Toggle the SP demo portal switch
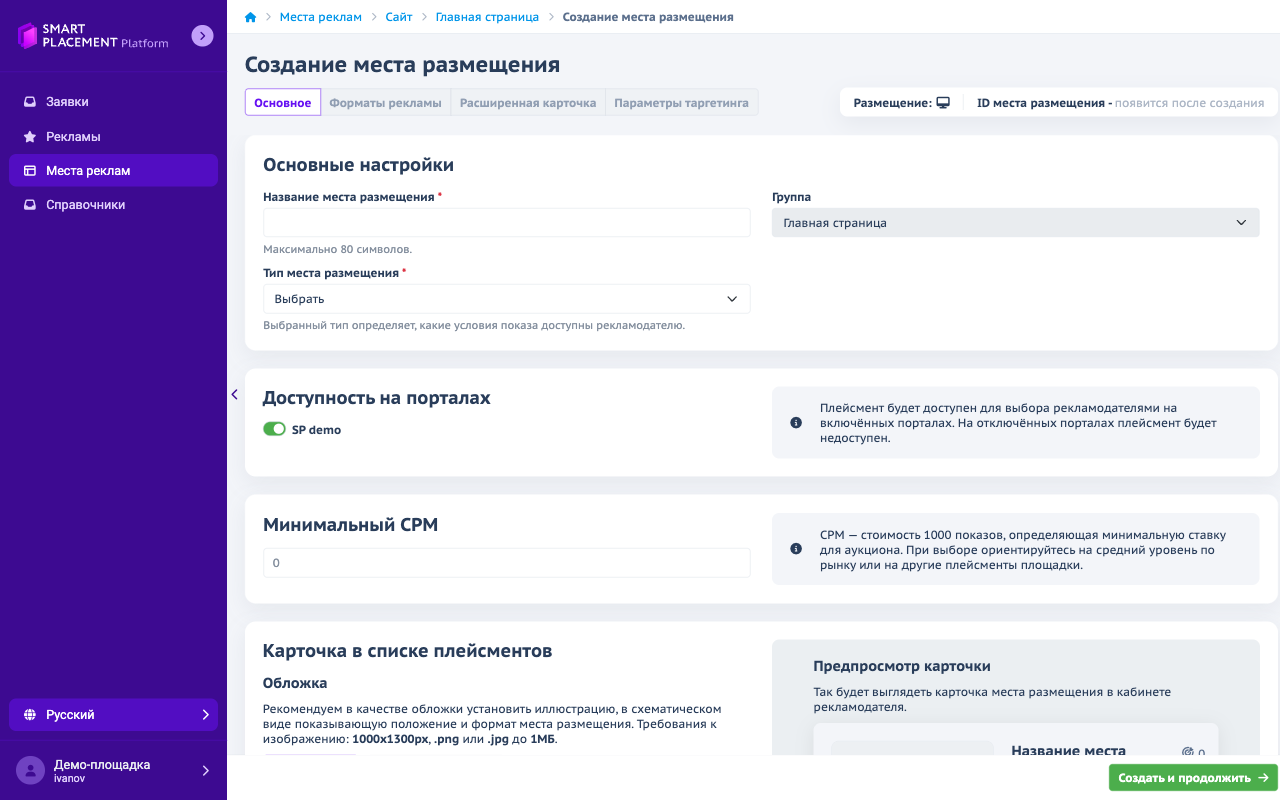This screenshot has height=800, width=1280. pyautogui.click(x=274, y=429)
